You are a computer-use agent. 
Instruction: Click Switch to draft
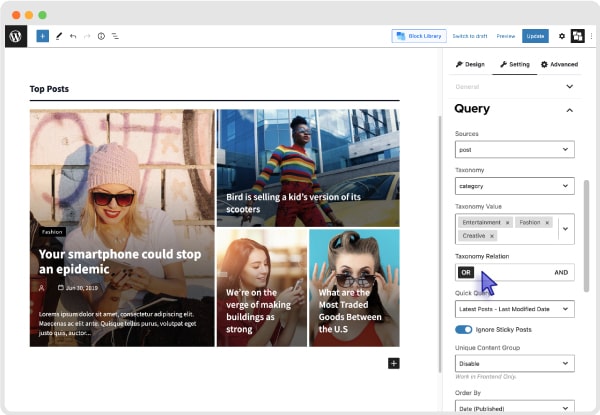[470, 36]
